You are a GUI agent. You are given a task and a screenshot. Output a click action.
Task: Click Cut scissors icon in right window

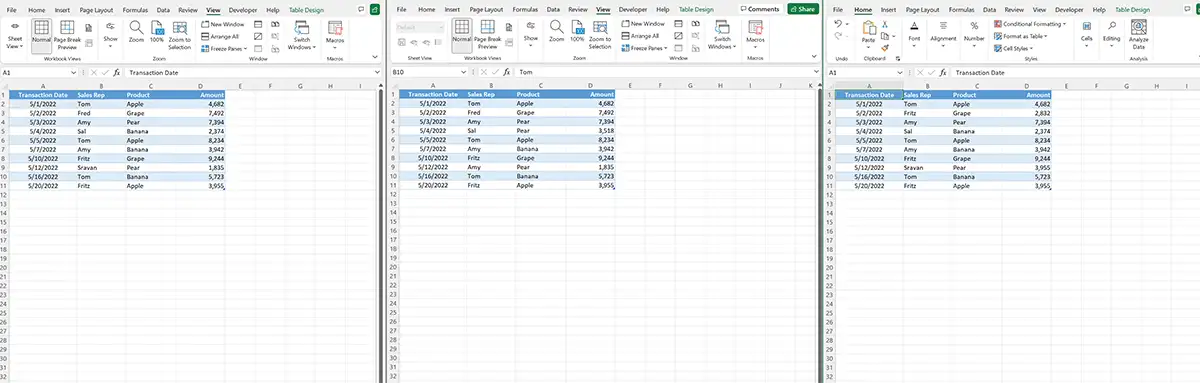click(x=885, y=24)
